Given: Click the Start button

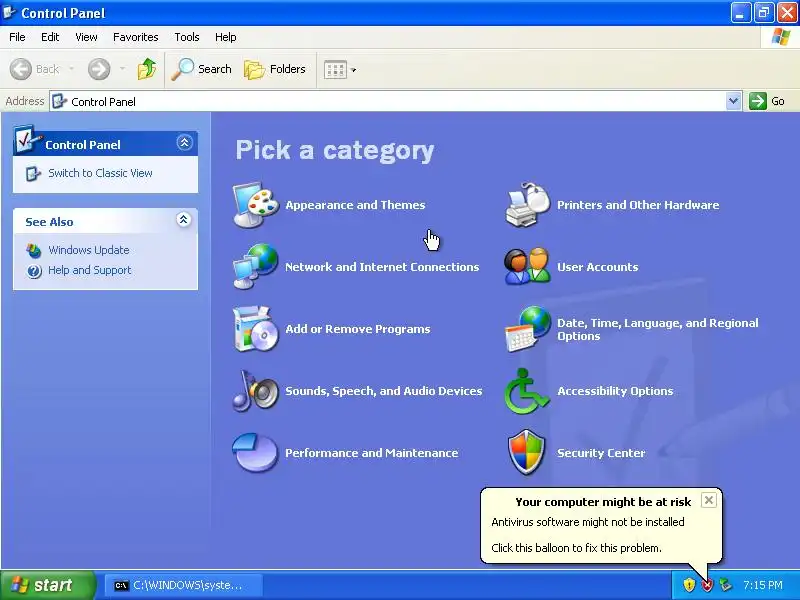Looking at the screenshot, I should point(48,585).
